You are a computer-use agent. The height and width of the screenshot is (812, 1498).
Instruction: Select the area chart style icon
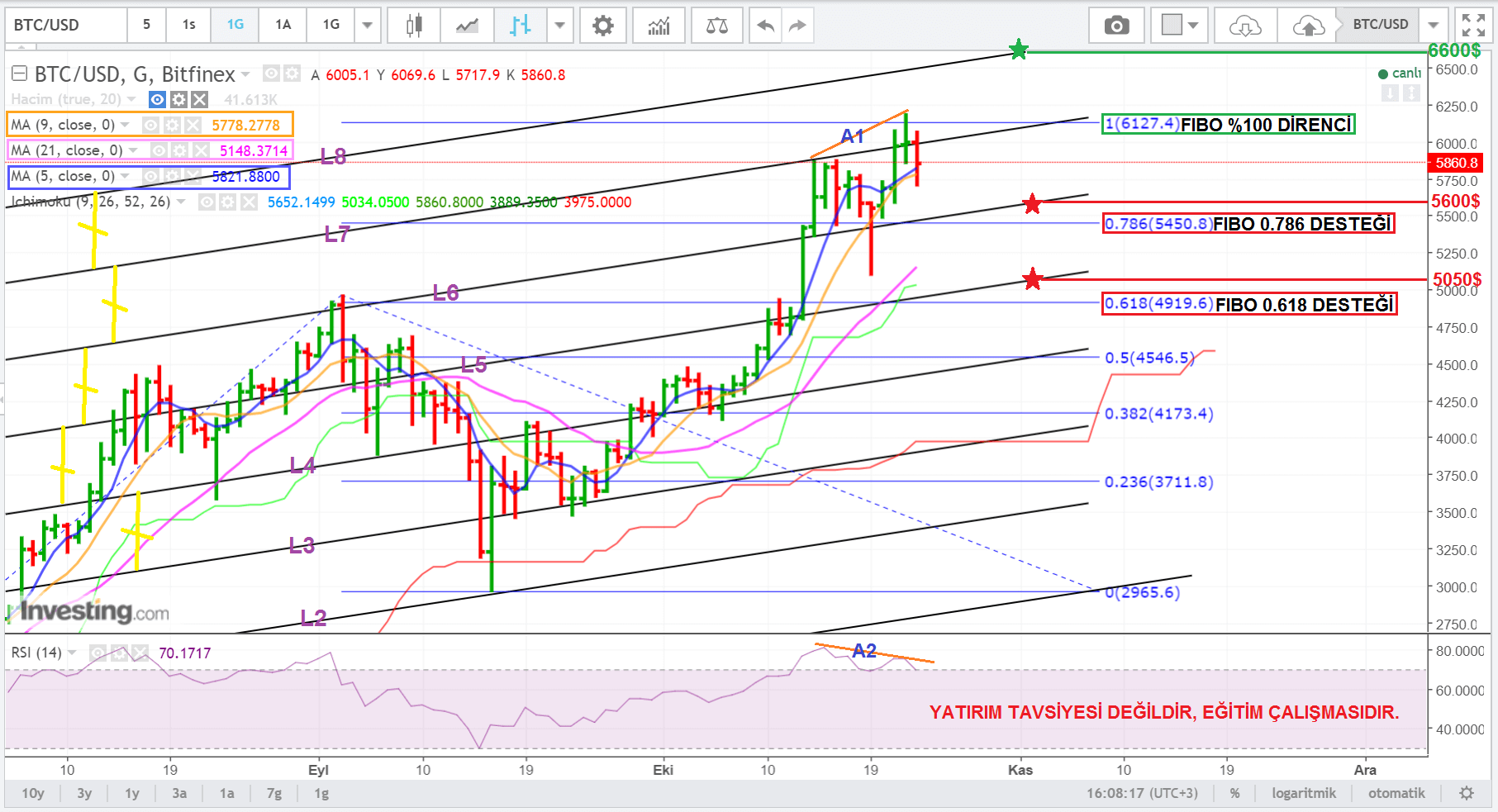point(467,26)
